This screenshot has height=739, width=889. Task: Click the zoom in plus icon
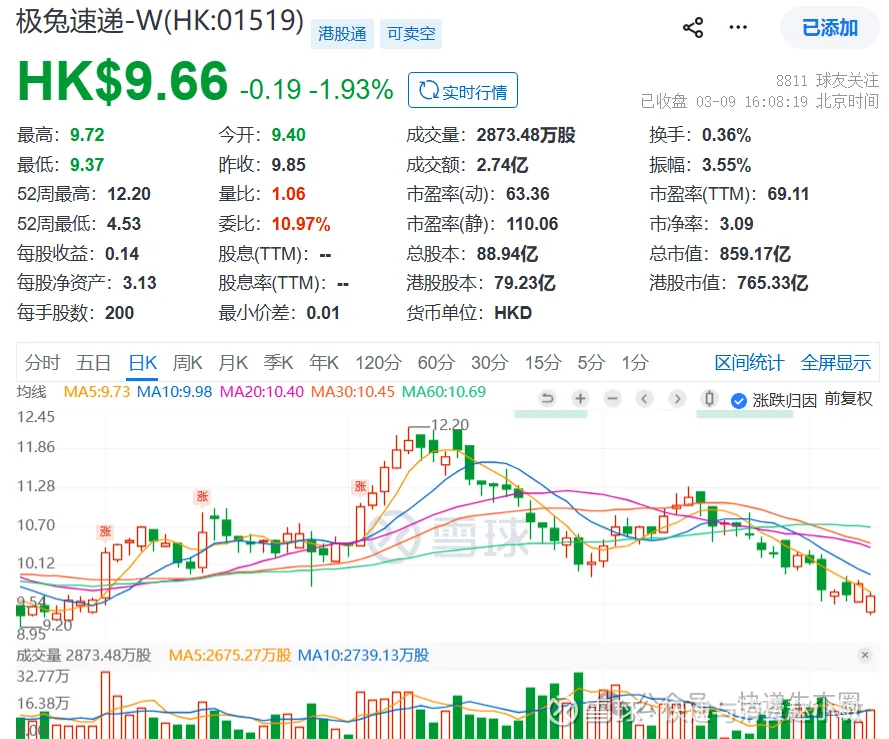pyautogui.click(x=580, y=399)
